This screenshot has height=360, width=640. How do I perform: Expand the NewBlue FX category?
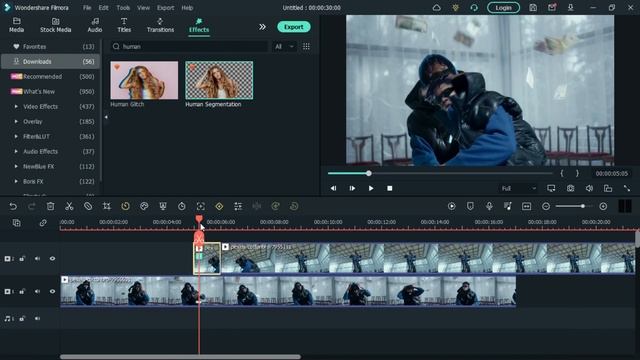[16, 167]
